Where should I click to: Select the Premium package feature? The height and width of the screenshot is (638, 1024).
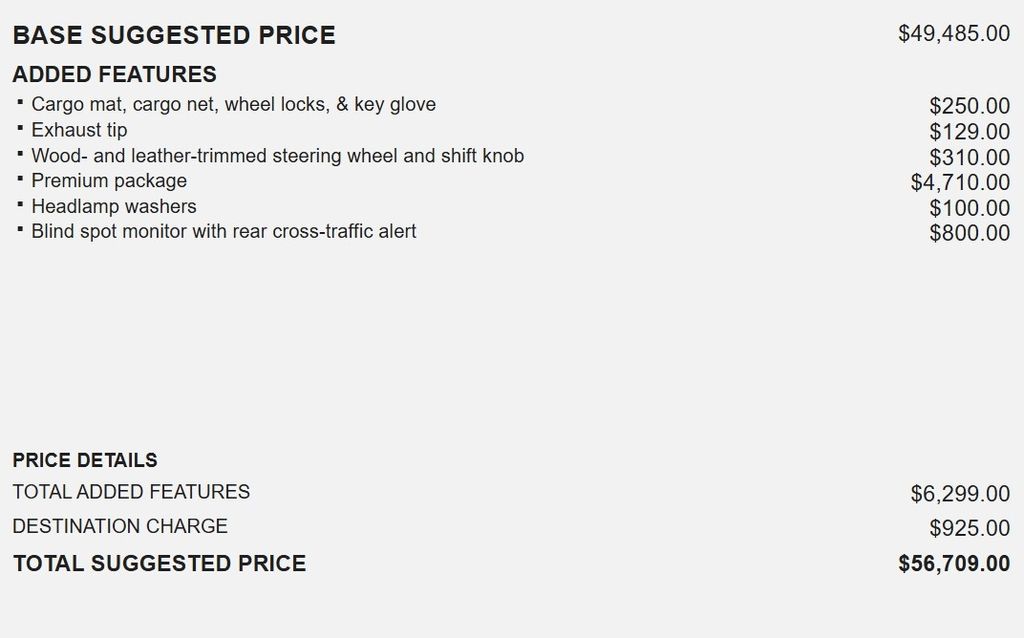(109, 181)
